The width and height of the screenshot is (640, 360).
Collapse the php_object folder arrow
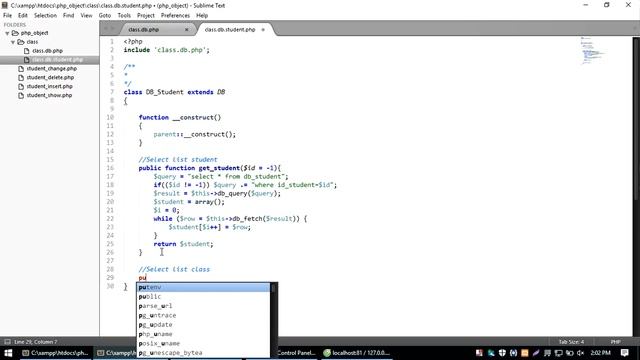click(x=7, y=33)
